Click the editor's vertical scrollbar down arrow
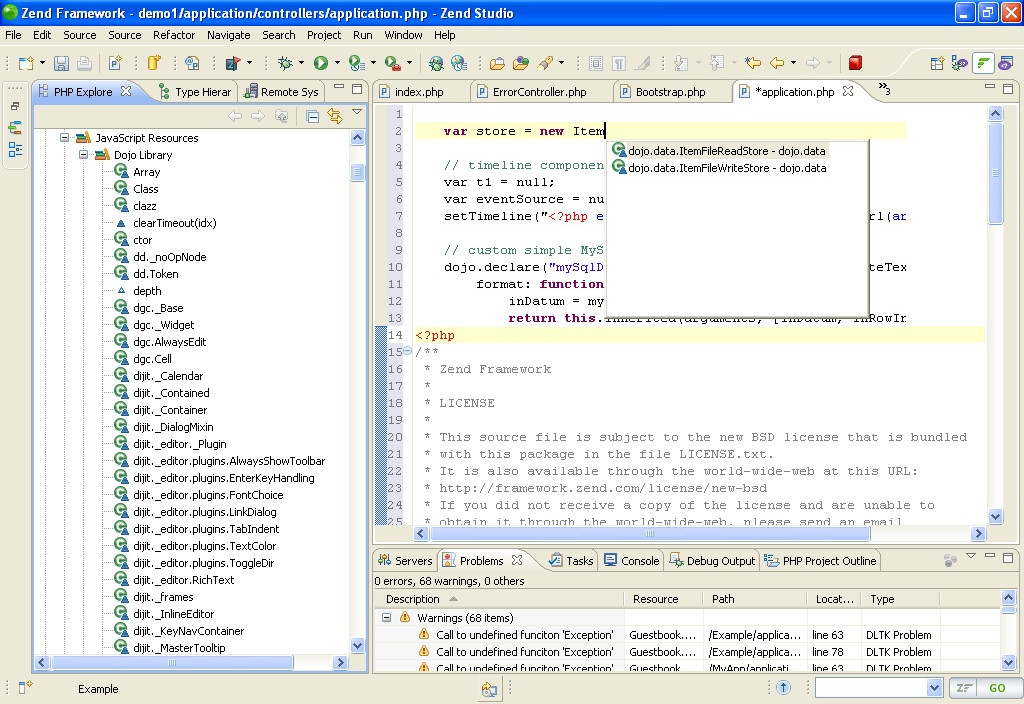The height and width of the screenshot is (704, 1024). (995, 517)
